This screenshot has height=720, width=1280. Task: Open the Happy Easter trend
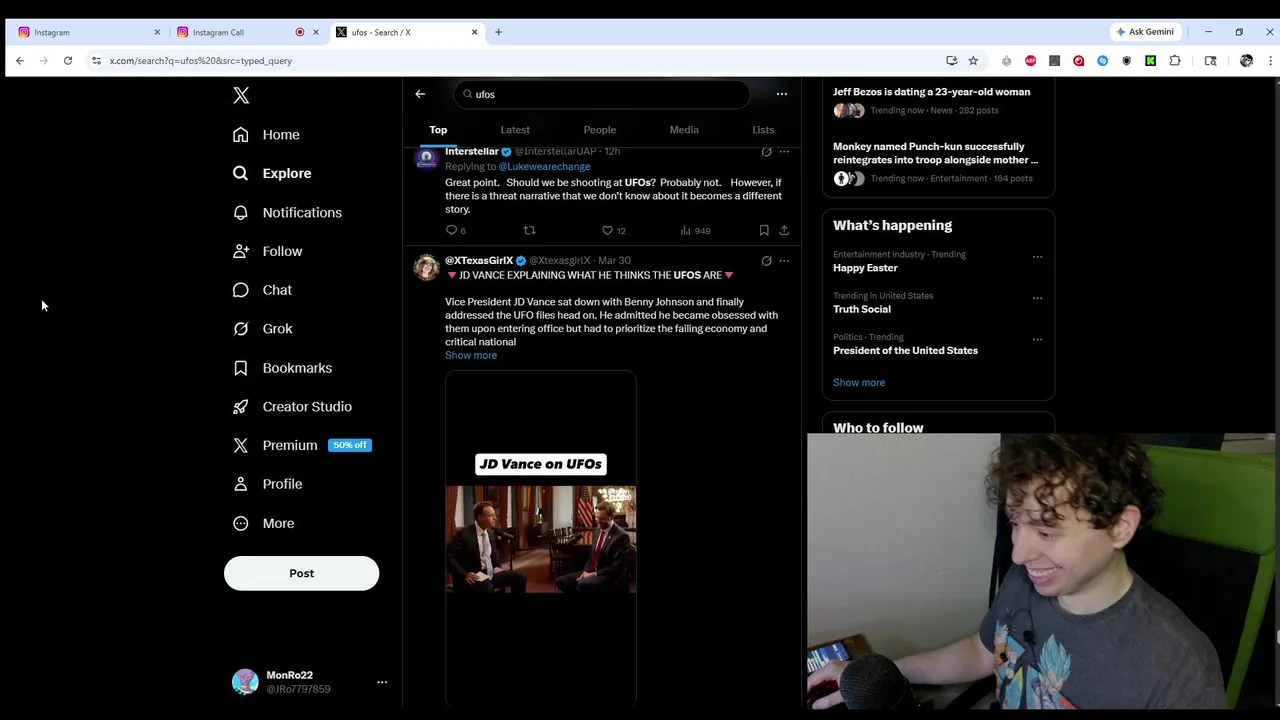[x=865, y=268]
